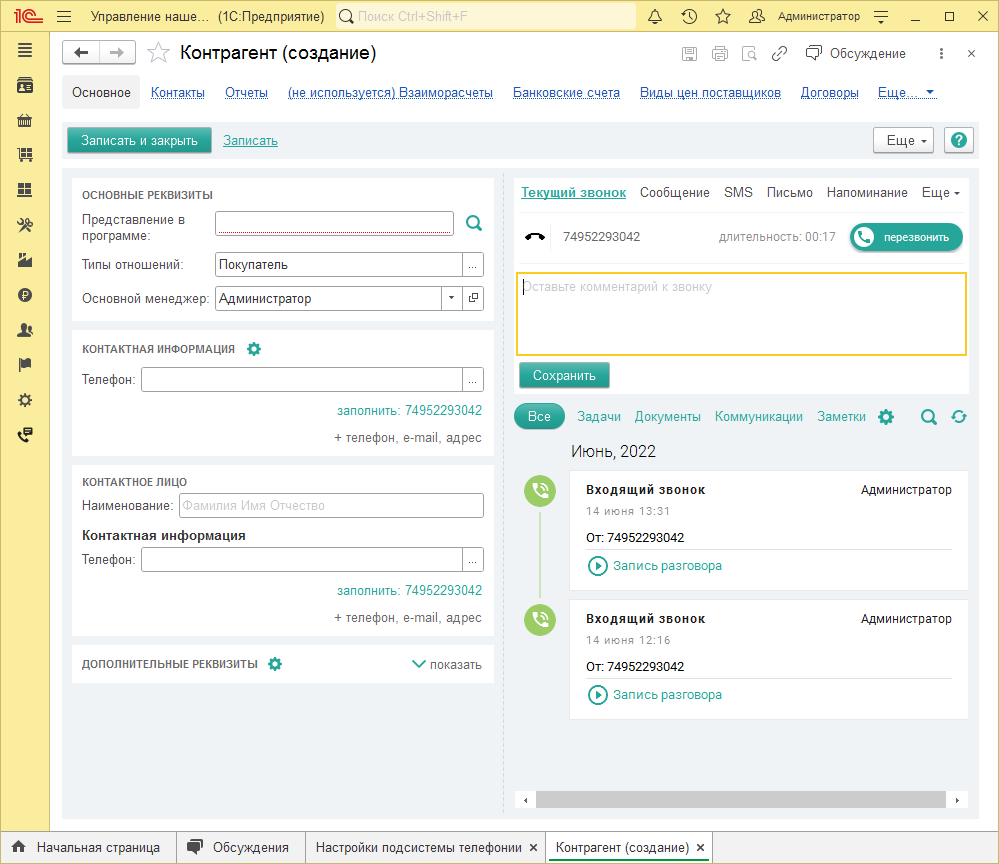
Task: Click the favorites star next to Контрагент title
Action: tap(158, 53)
